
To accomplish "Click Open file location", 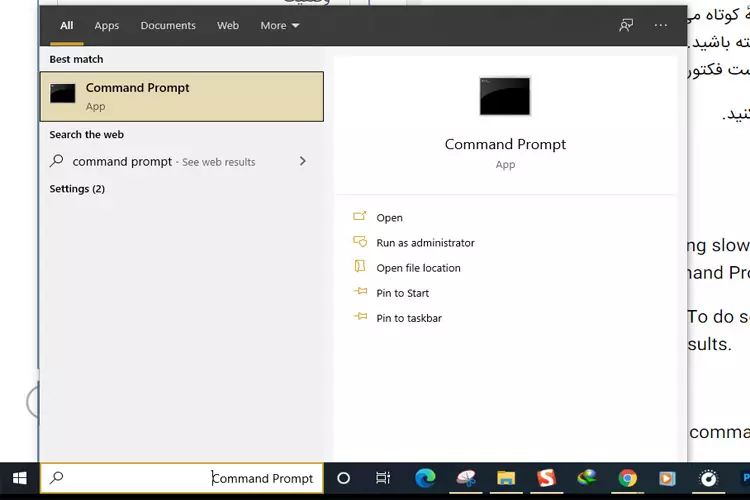I will pos(418,268).
